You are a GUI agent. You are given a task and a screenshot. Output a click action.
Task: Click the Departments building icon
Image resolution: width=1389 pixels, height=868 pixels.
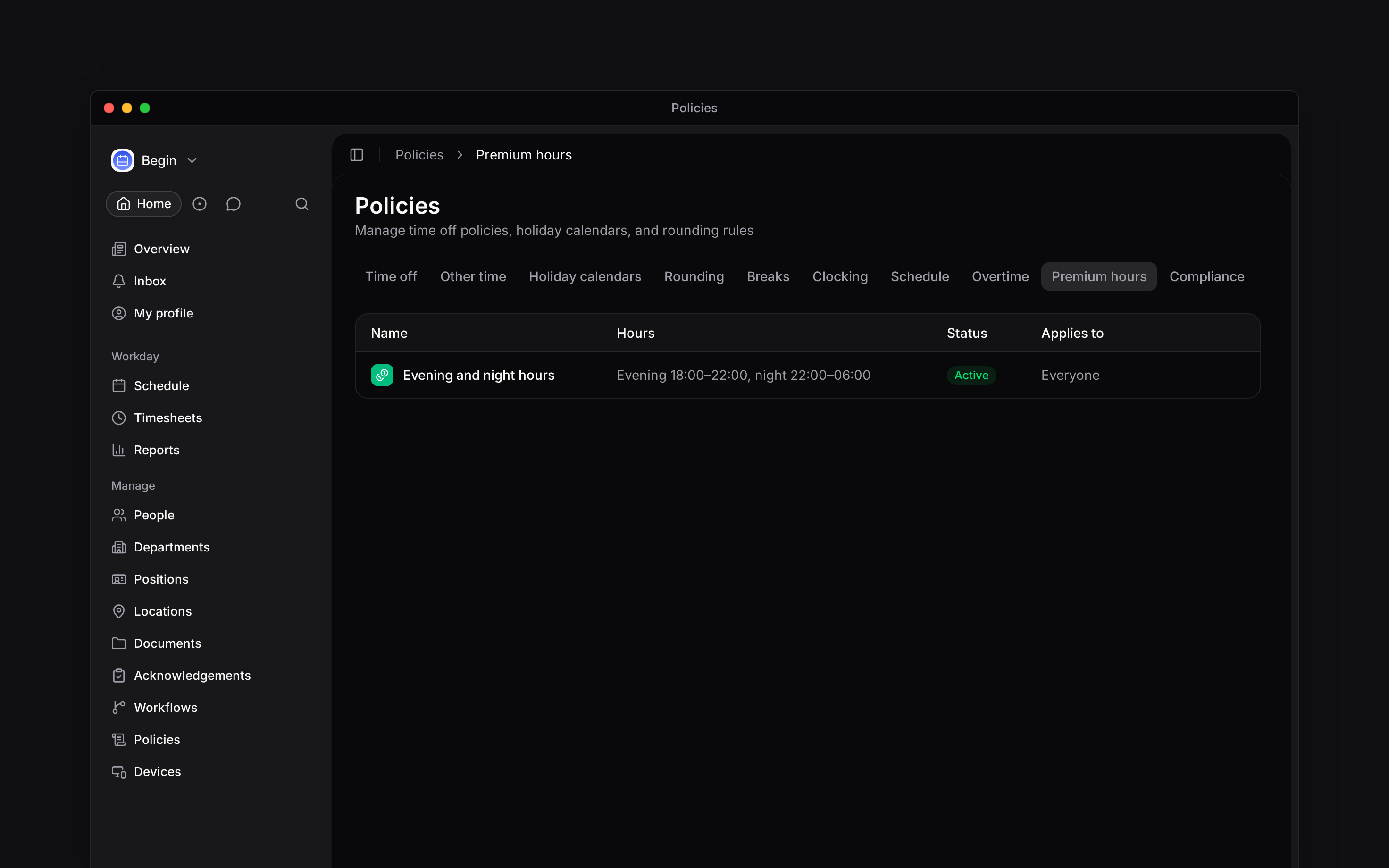[119, 547]
